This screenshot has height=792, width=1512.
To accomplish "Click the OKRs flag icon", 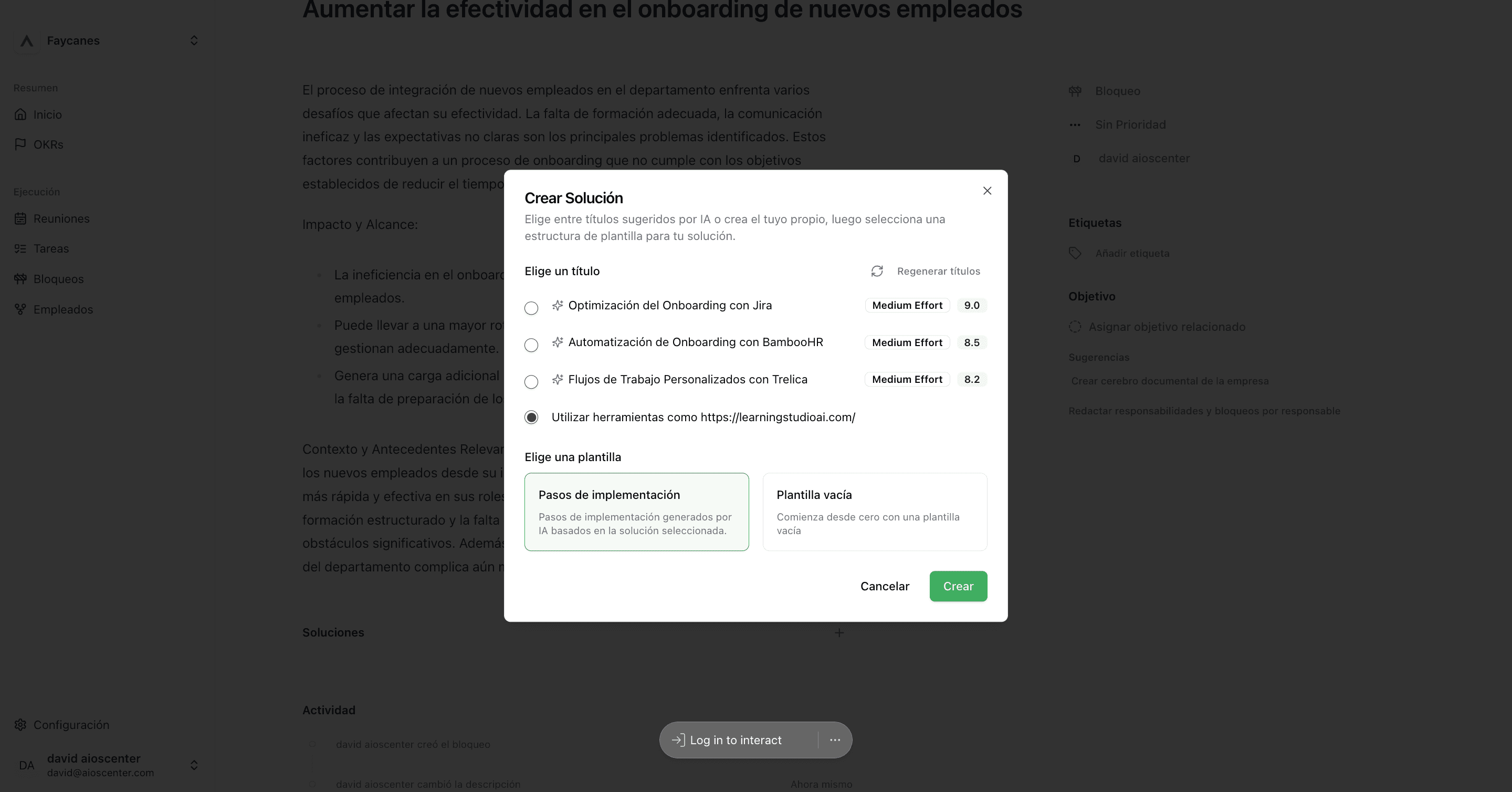I will click(x=20, y=144).
